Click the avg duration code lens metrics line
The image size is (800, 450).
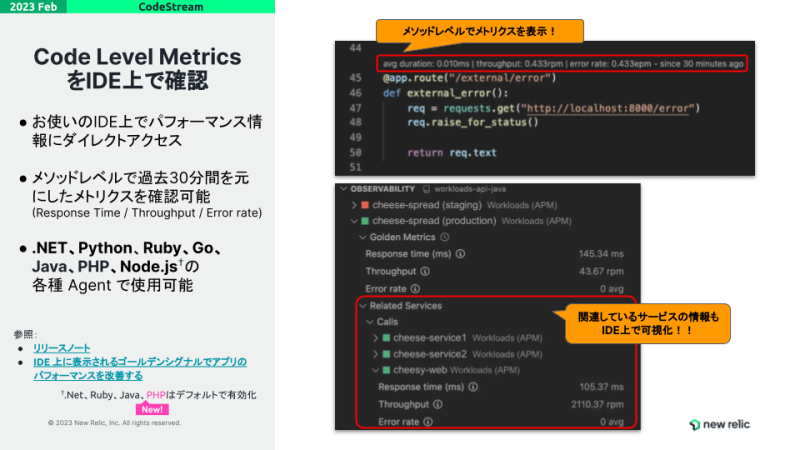click(563, 64)
